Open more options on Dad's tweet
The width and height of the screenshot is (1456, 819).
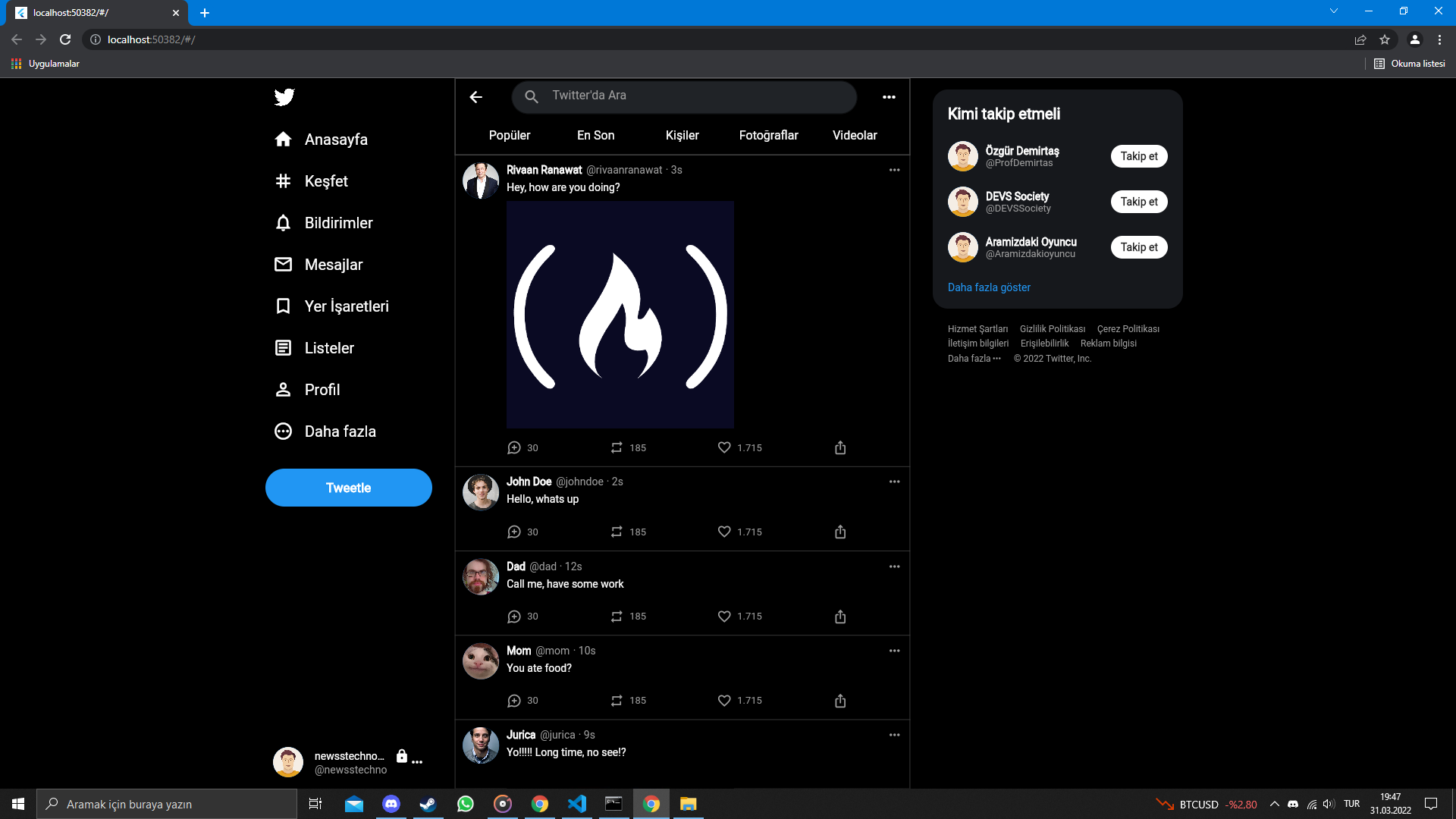[895, 566]
